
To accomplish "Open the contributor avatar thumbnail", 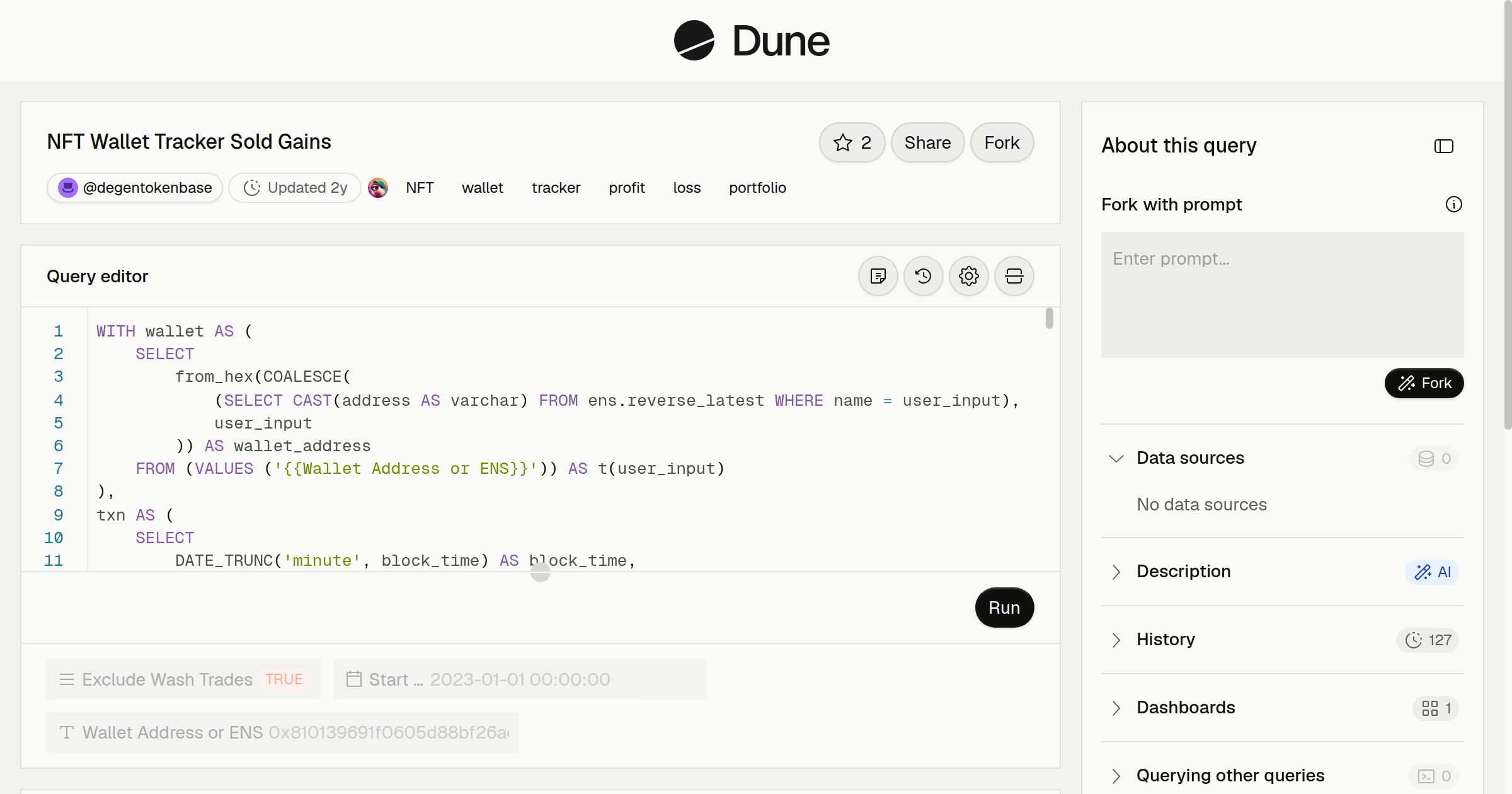I will (378, 188).
